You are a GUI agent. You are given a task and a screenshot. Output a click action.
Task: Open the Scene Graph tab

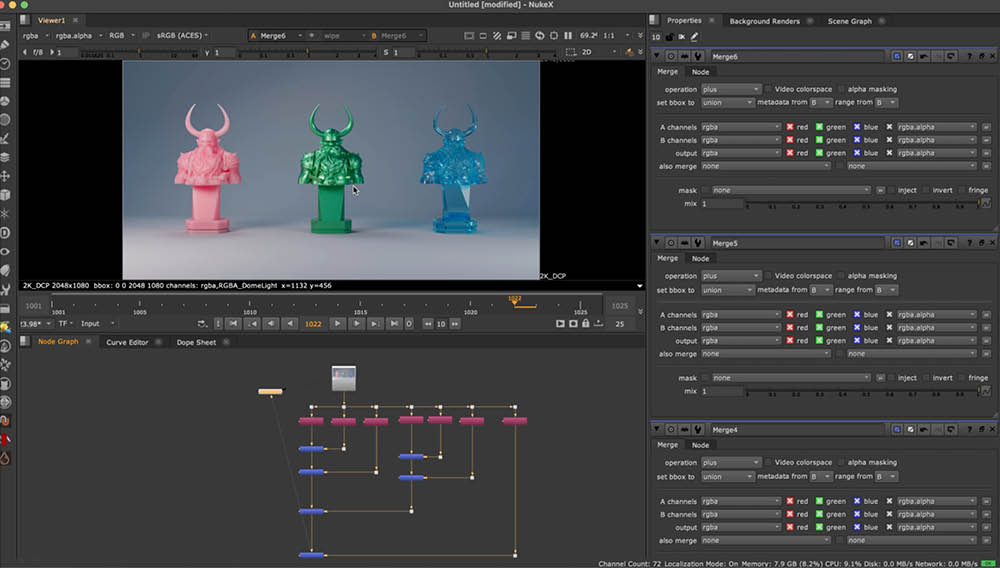(x=849, y=21)
